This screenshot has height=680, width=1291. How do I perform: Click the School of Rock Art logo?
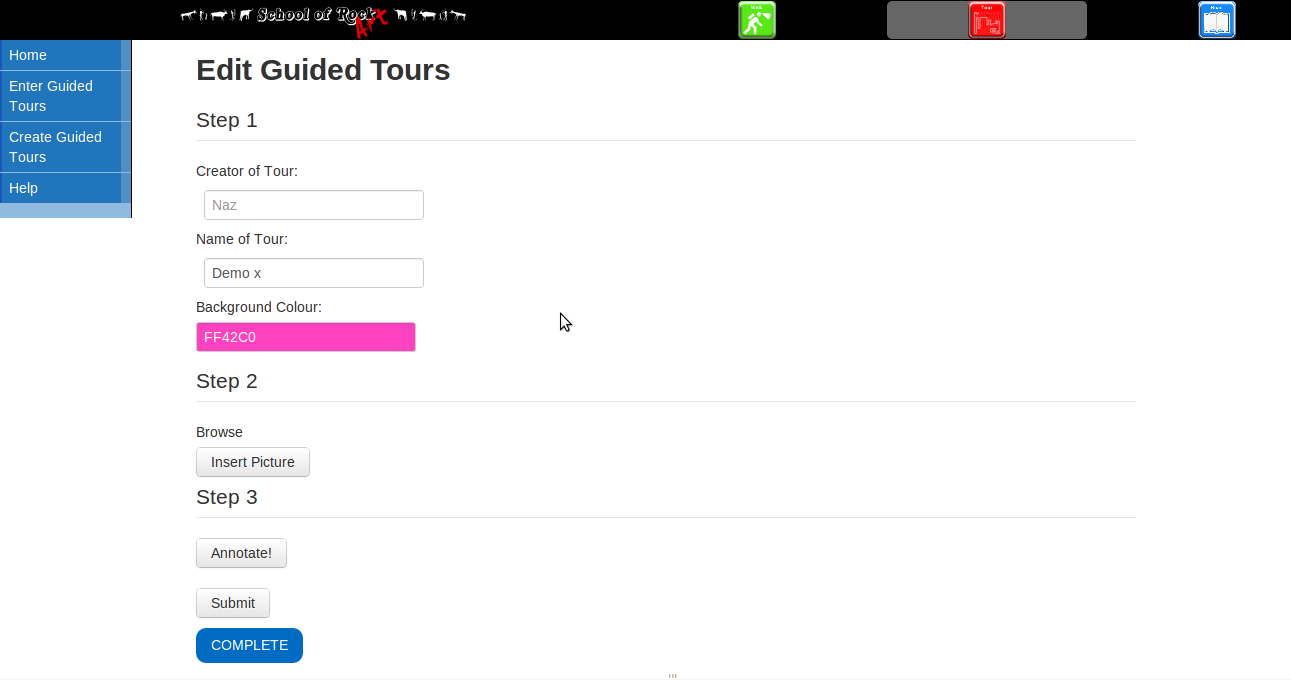pos(324,16)
